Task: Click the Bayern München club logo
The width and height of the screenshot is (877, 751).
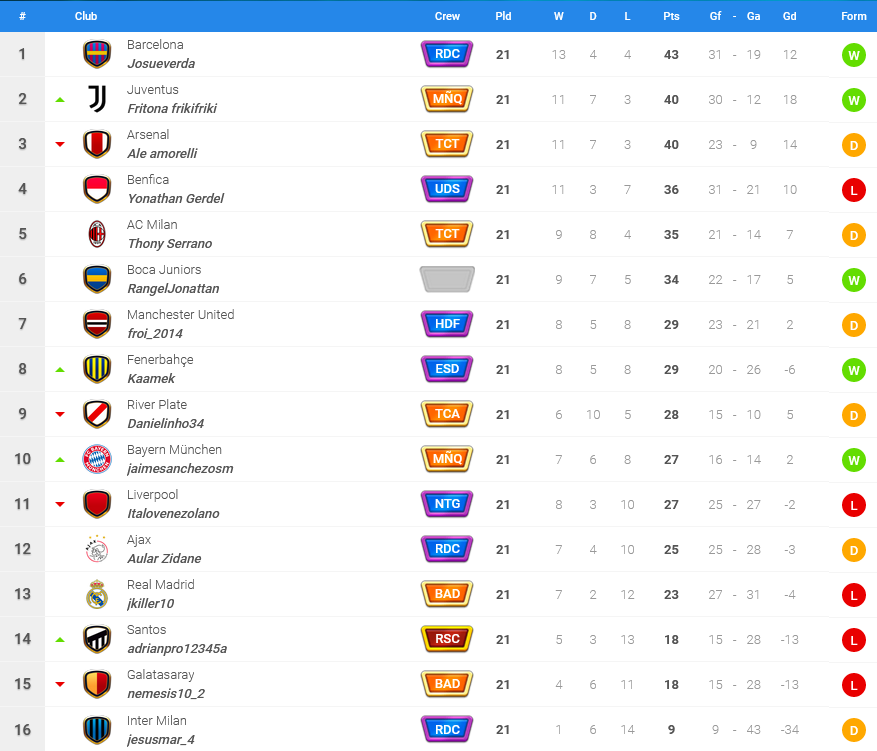Action: point(97,459)
